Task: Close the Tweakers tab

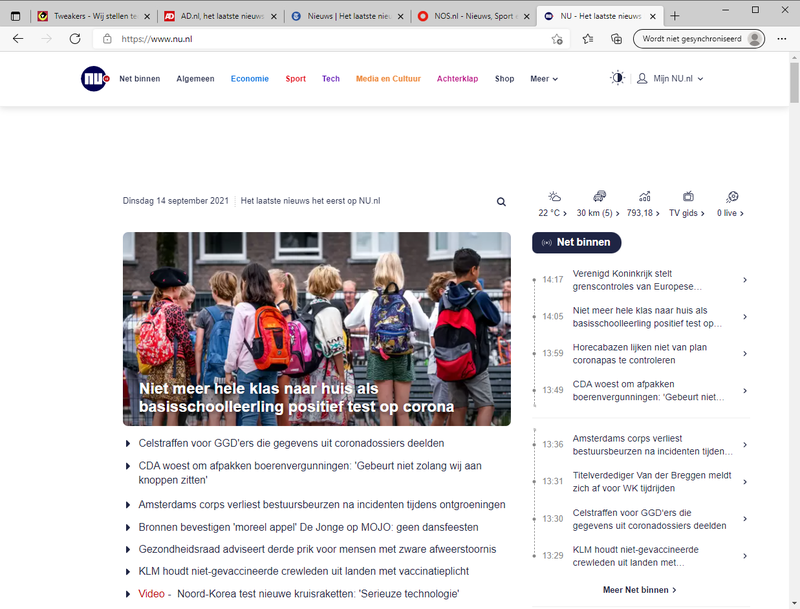Action: pyautogui.click(x=147, y=16)
